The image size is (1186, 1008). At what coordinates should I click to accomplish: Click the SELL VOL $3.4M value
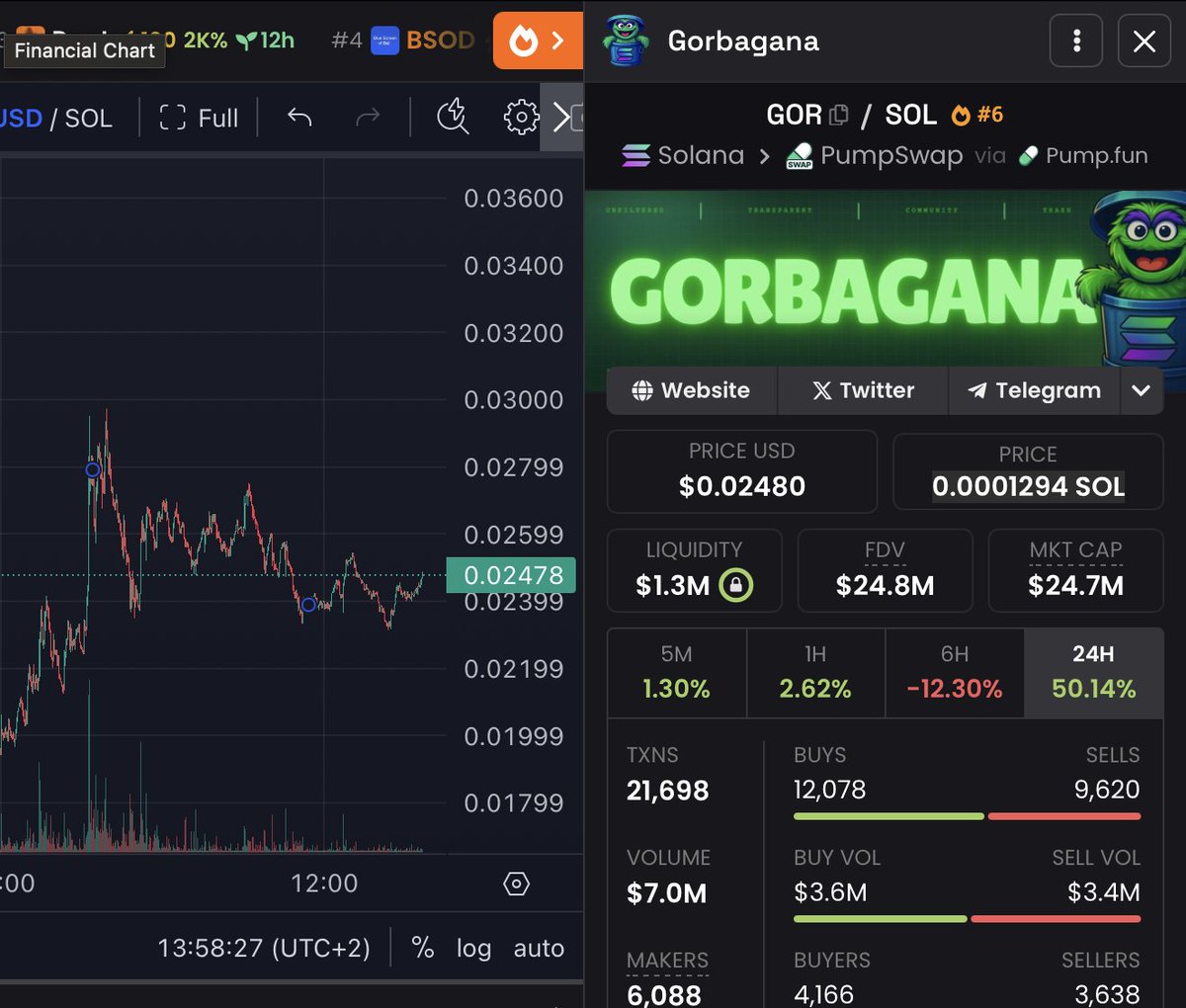point(1103,892)
